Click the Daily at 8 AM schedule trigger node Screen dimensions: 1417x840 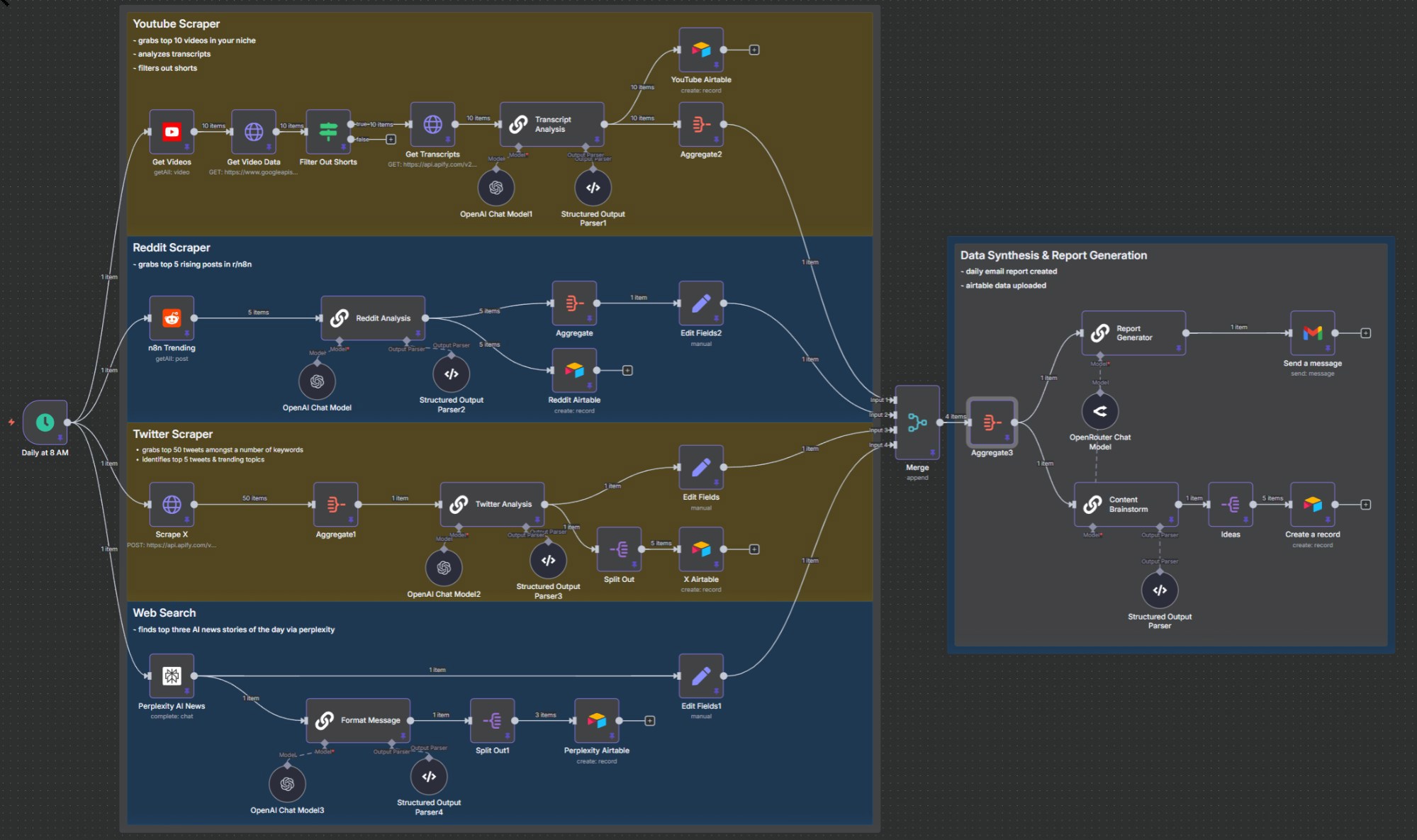(45, 422)
